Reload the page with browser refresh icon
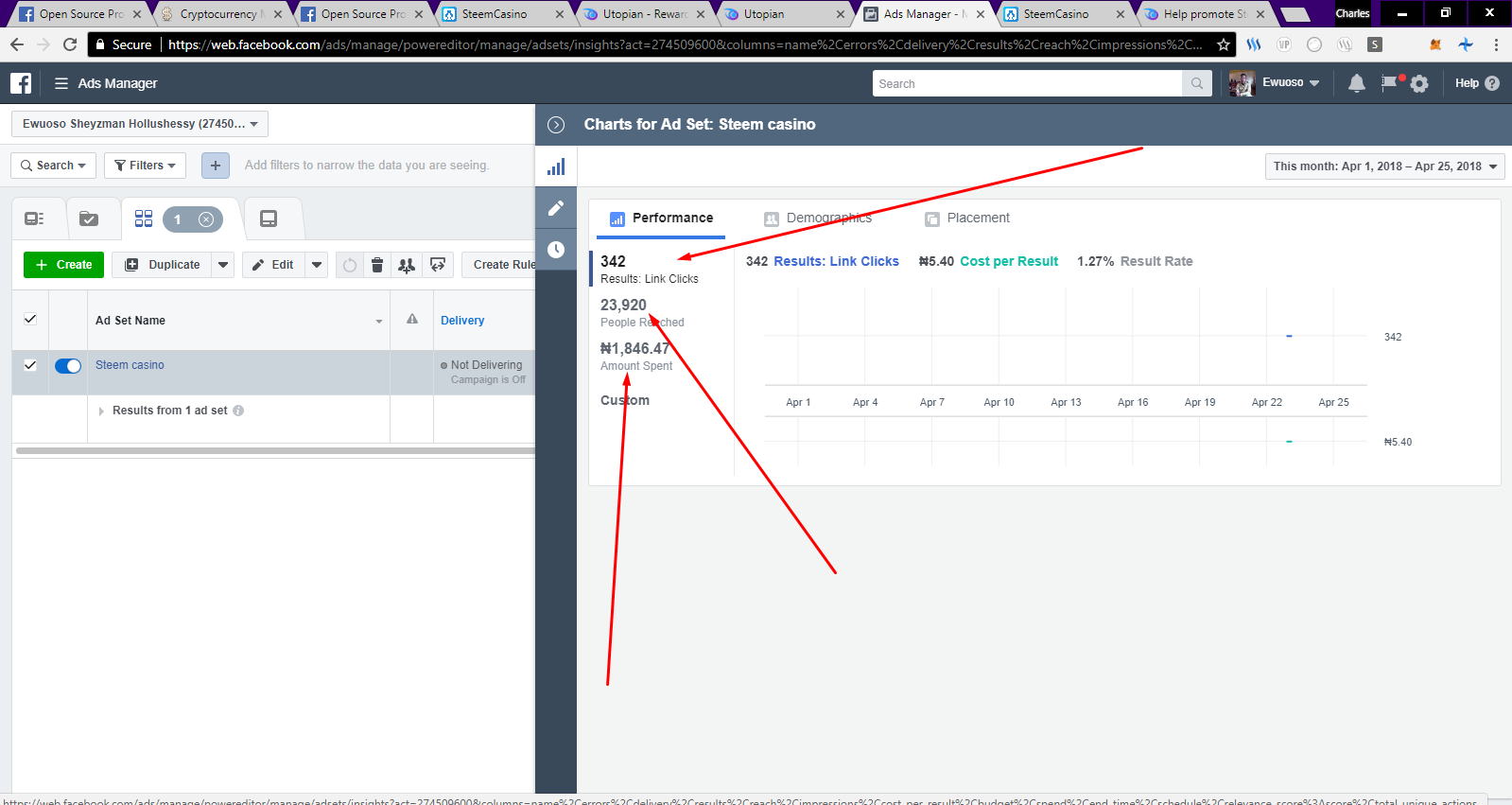The width and height of the screenshot is (1512, 805). 70,44
